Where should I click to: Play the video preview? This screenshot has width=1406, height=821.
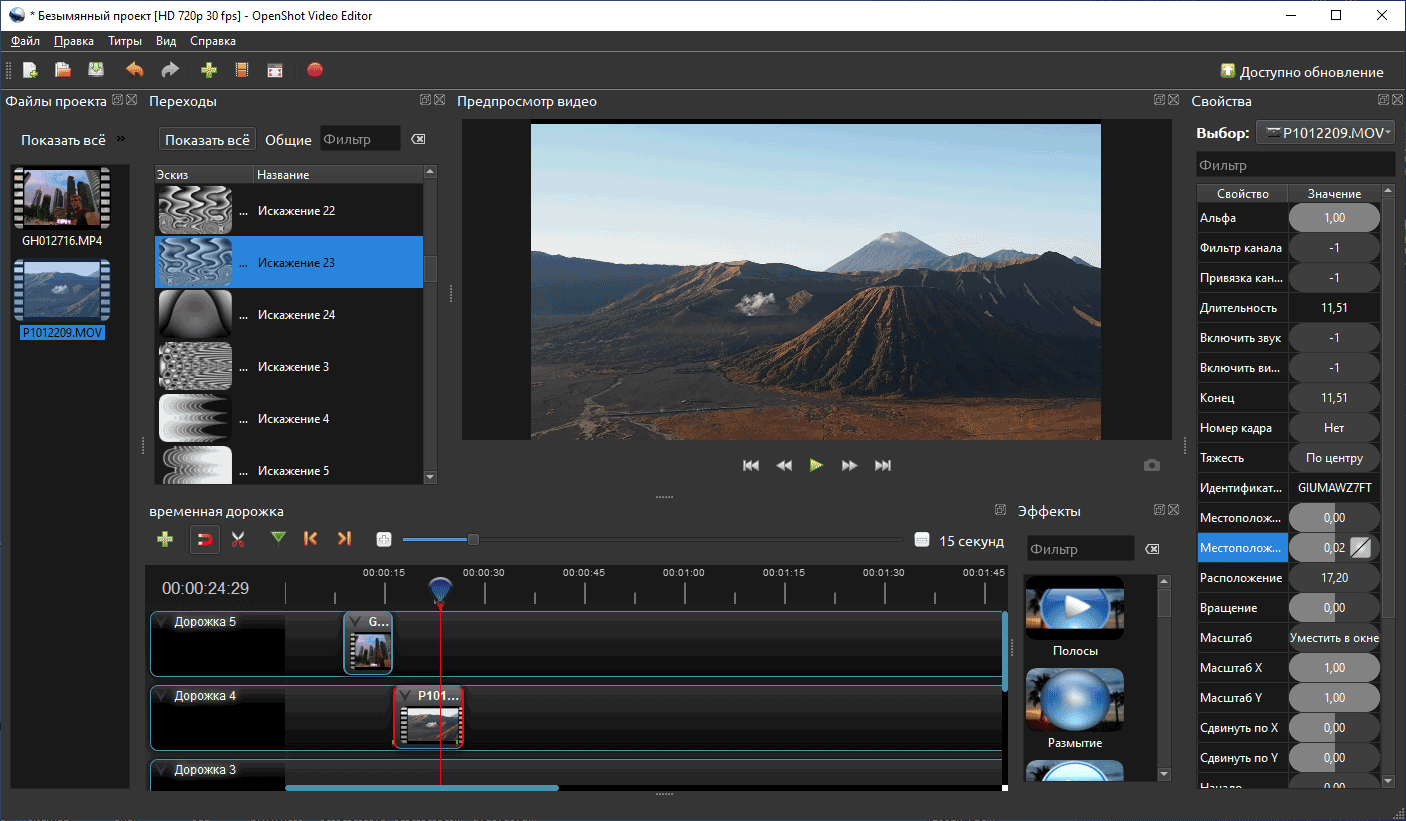coord(816,465)
